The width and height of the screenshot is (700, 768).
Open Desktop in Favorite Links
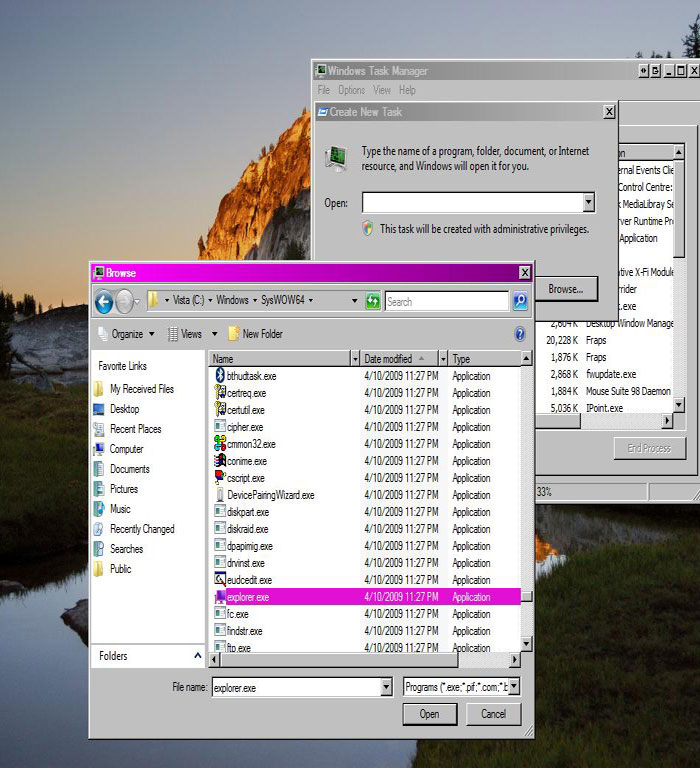117,409
